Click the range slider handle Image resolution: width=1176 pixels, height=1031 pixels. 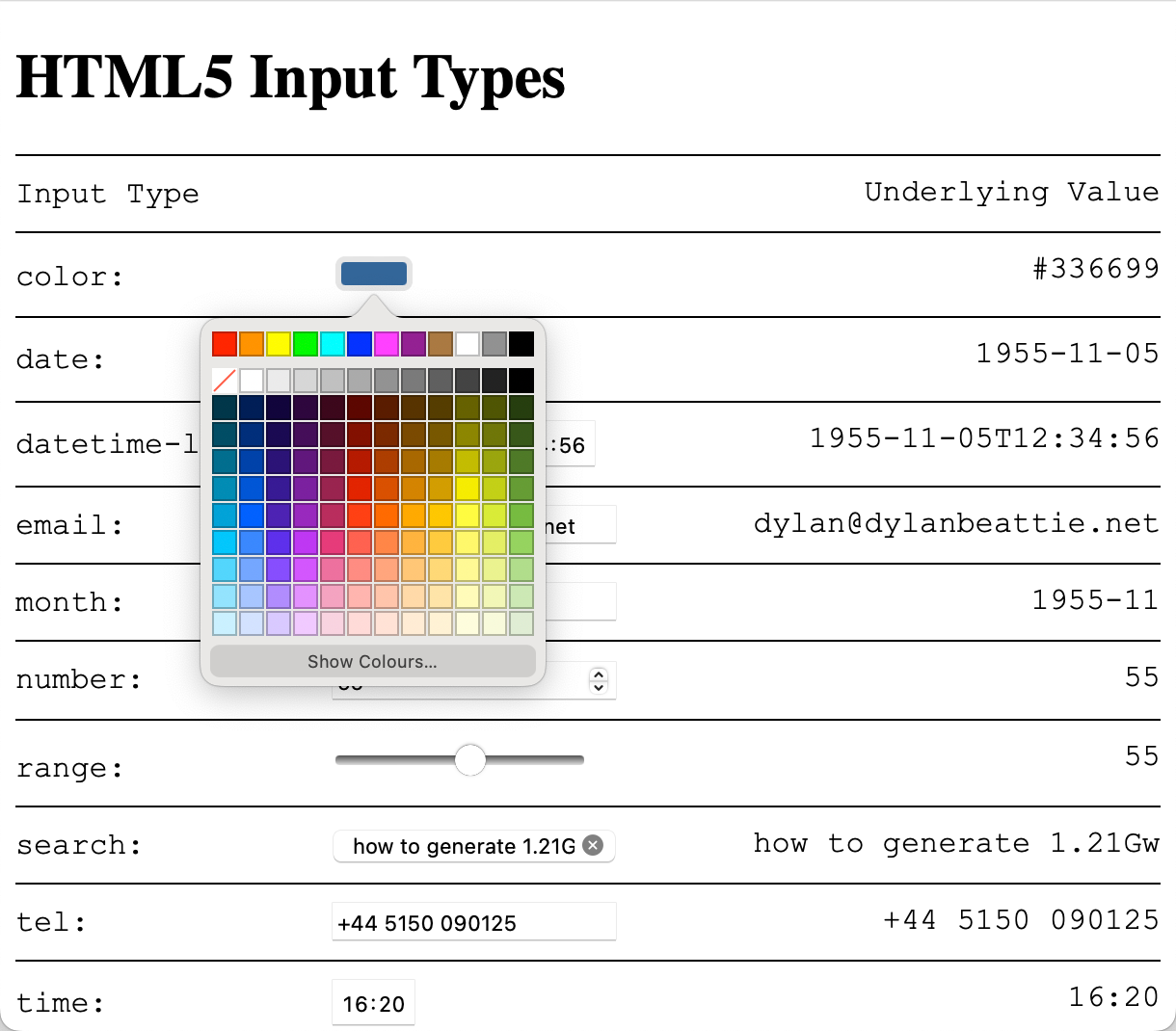pos(470,760)
